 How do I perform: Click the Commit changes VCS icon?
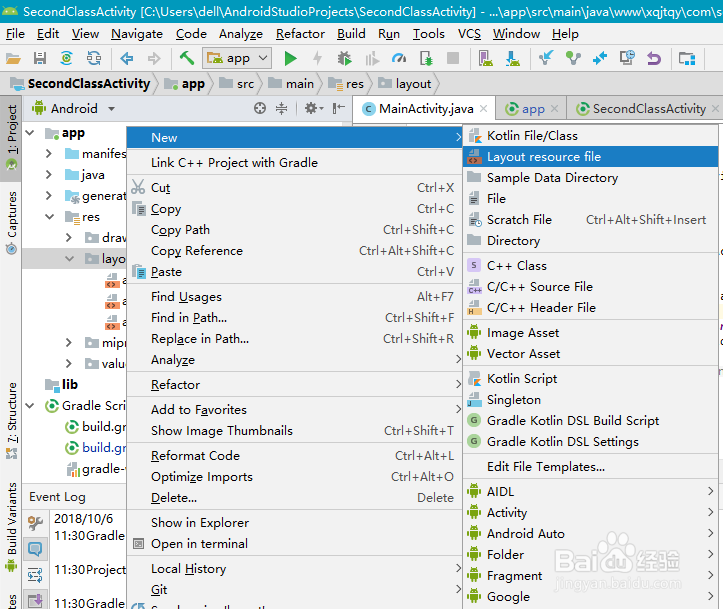[x=573, y=59]
